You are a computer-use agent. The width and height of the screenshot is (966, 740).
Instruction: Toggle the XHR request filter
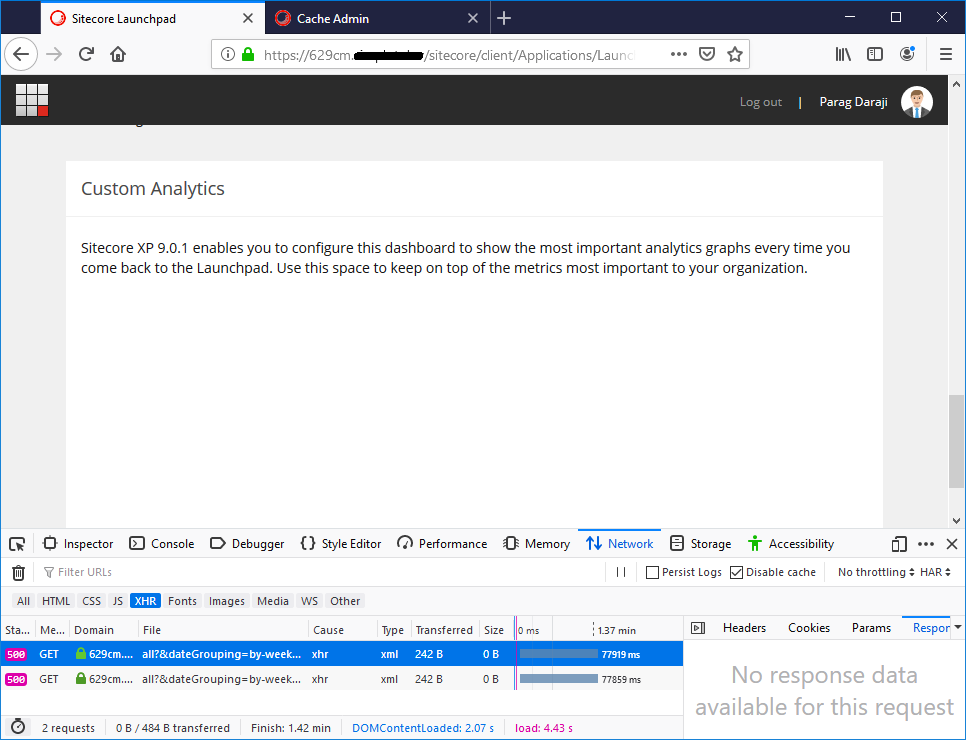point(145,601)
